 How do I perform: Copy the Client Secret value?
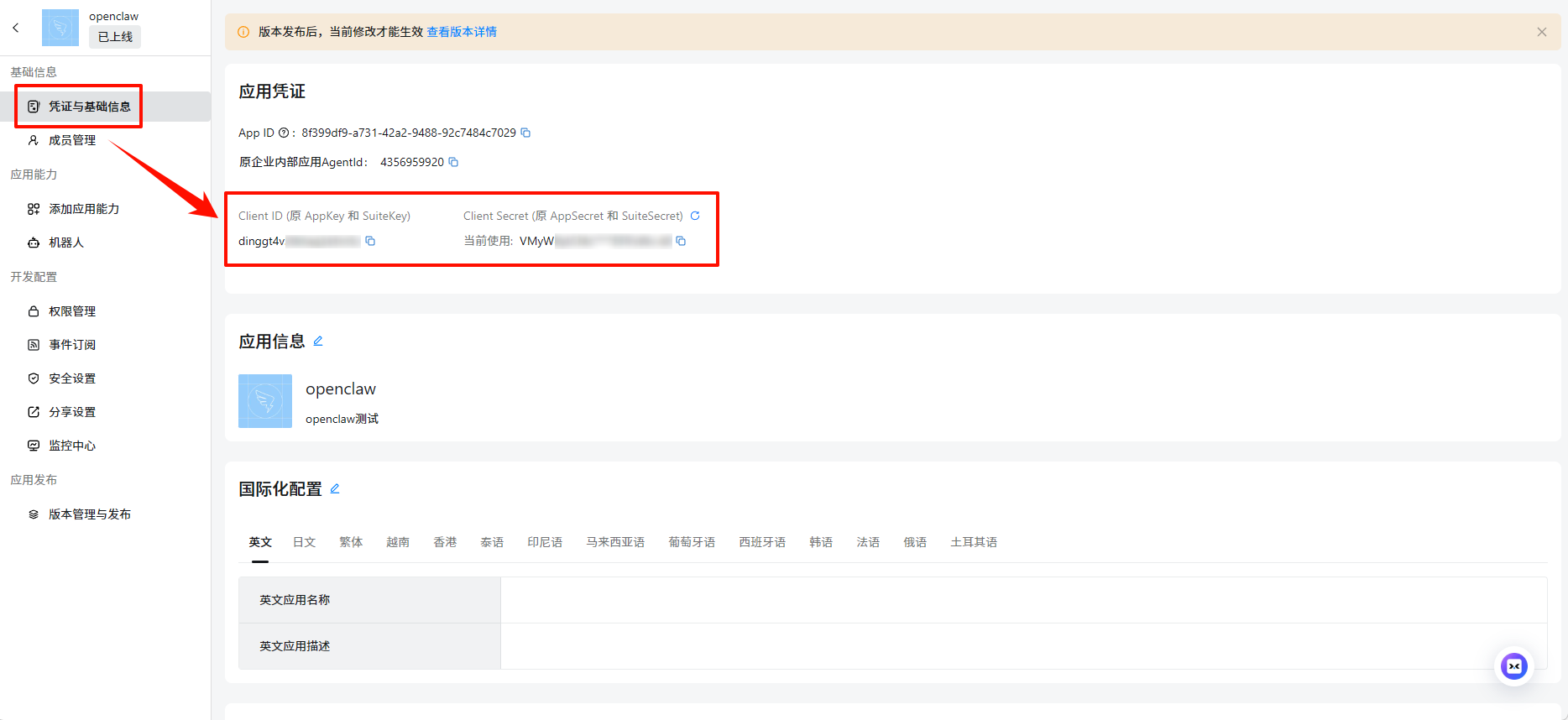pyautogui.click(x=681, y=242)
